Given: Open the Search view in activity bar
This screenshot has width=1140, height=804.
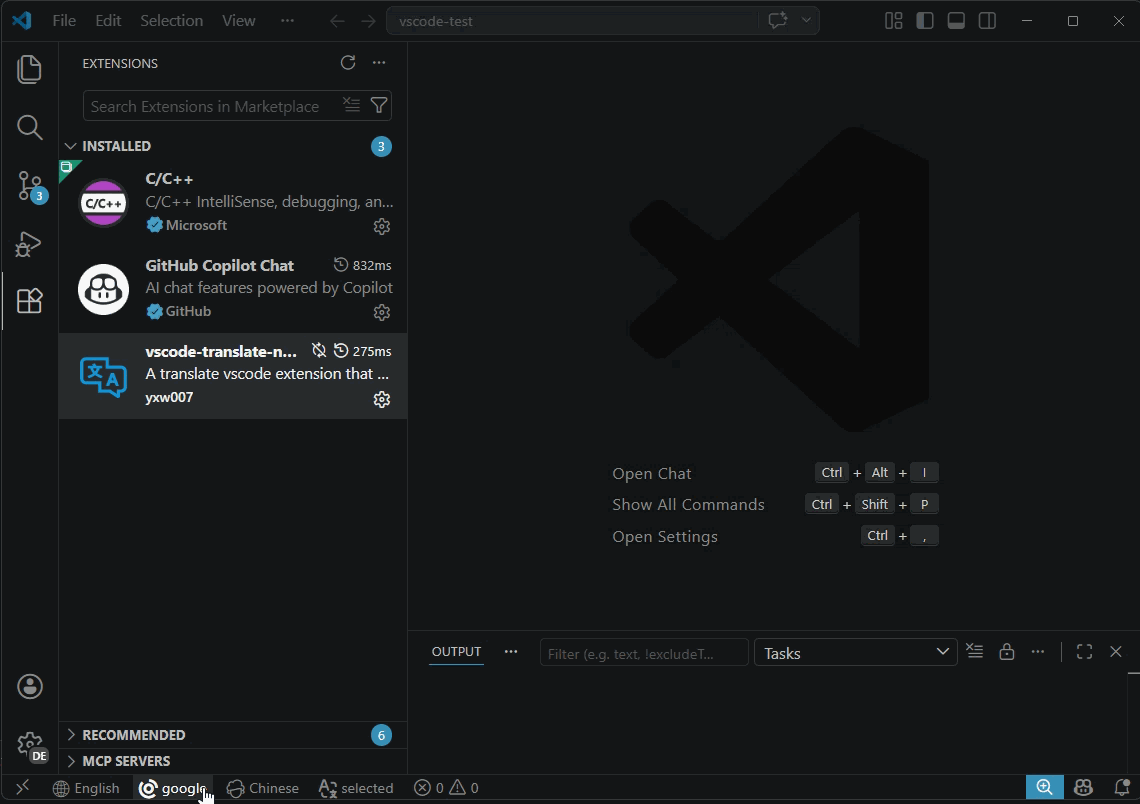Looking at the screenshot, I should 29,127.
